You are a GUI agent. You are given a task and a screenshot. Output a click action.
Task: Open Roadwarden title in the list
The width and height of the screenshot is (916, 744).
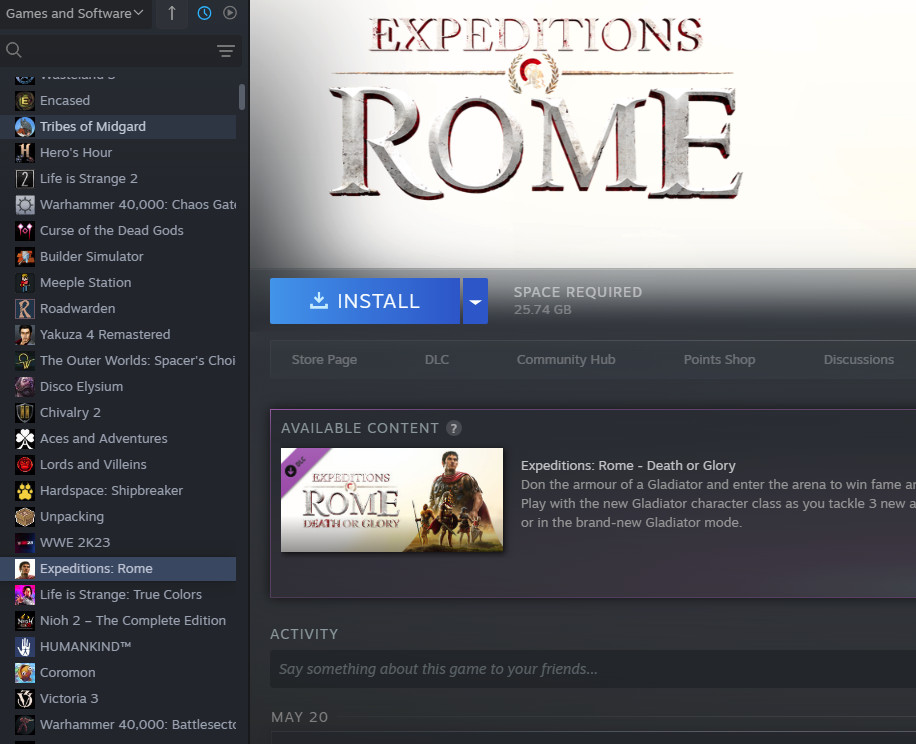(x=77, y=308)
